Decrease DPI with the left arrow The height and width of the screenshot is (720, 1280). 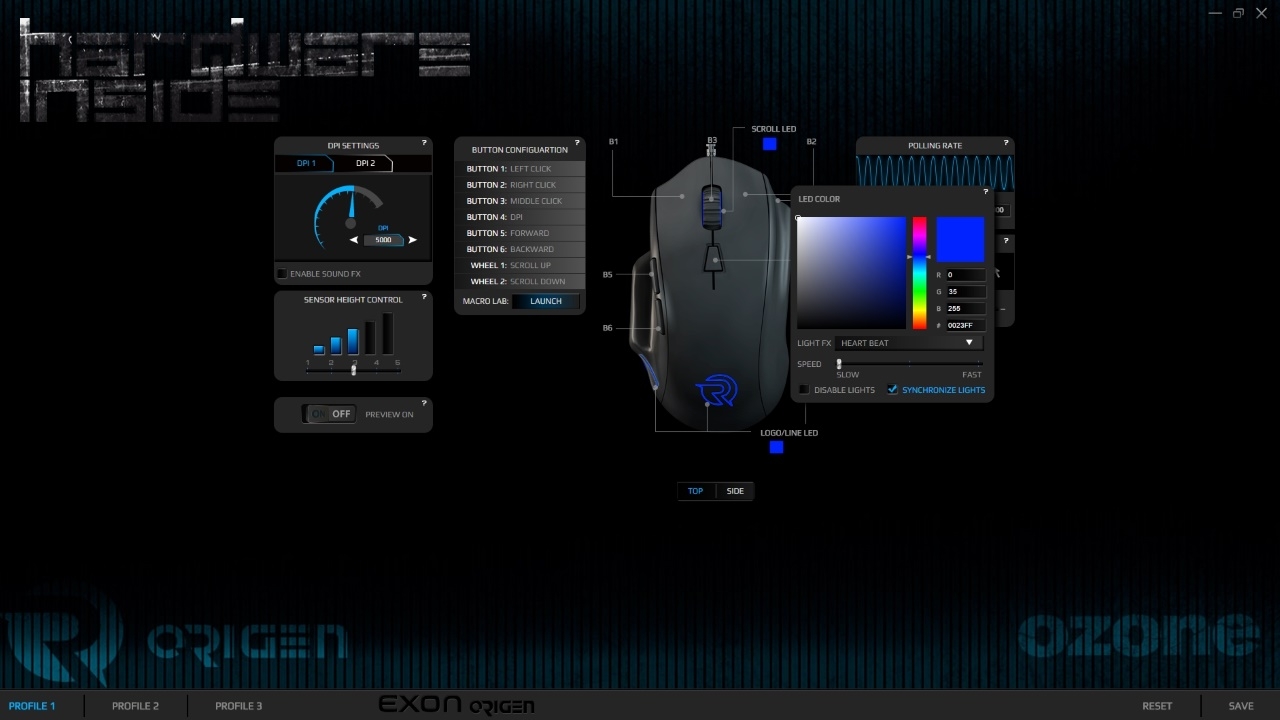pos(354,240)
